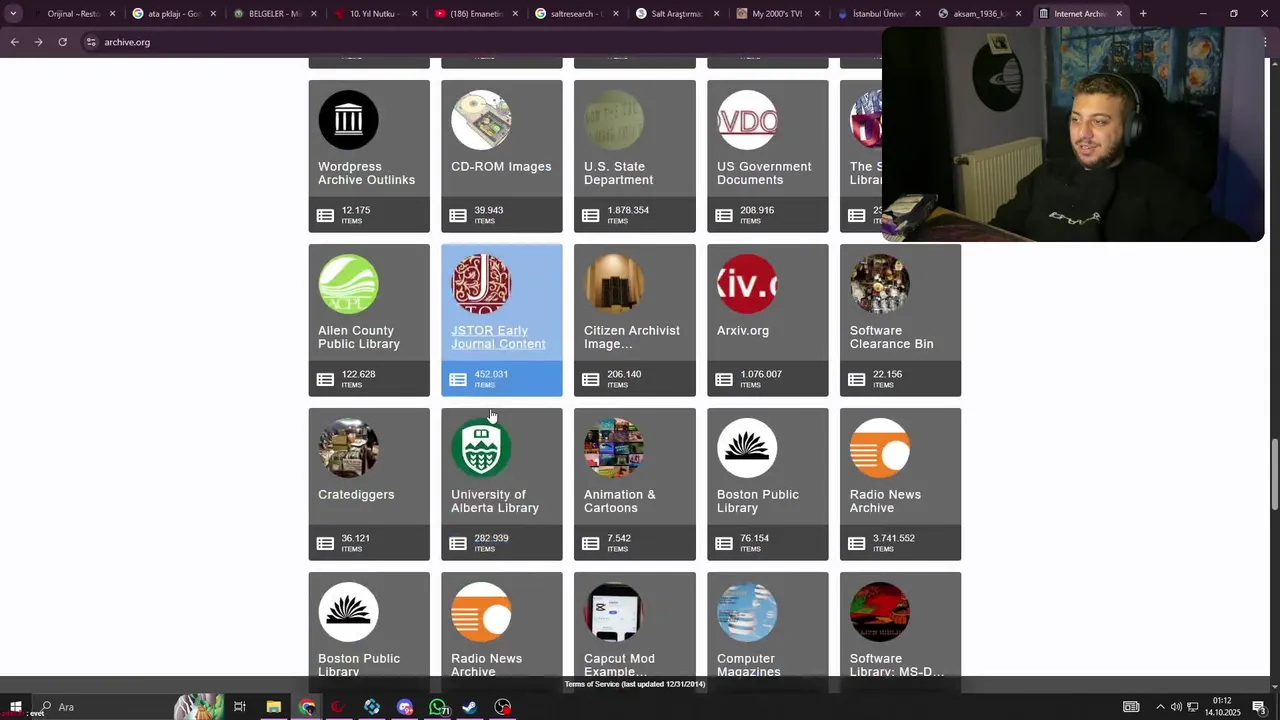
Task: Open WhatsApp from the taskbar
Action: pos(438,707)
